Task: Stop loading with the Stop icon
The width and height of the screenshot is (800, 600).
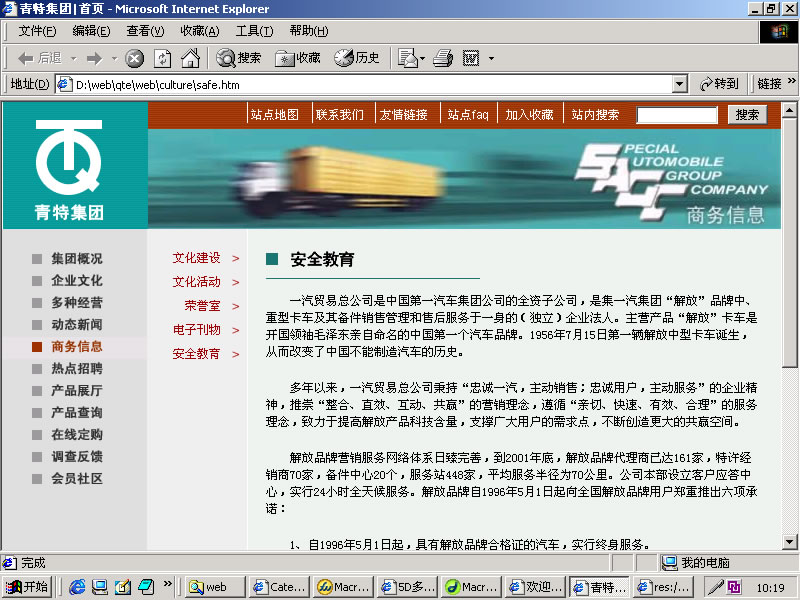Action: tap(135, 59)
